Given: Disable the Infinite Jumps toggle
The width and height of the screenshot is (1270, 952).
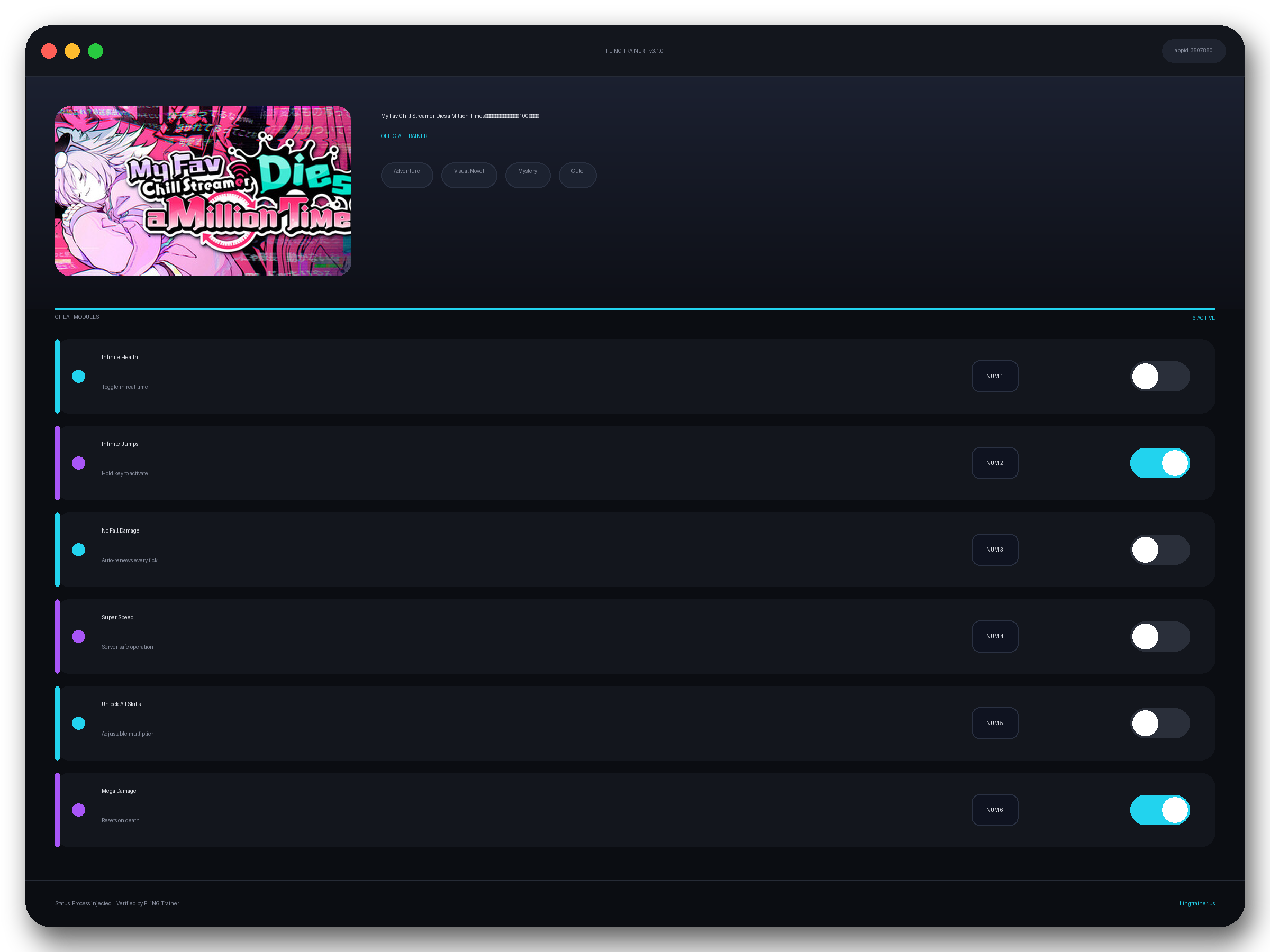Looking at the screenshot, I should [x=1160, y=463].
